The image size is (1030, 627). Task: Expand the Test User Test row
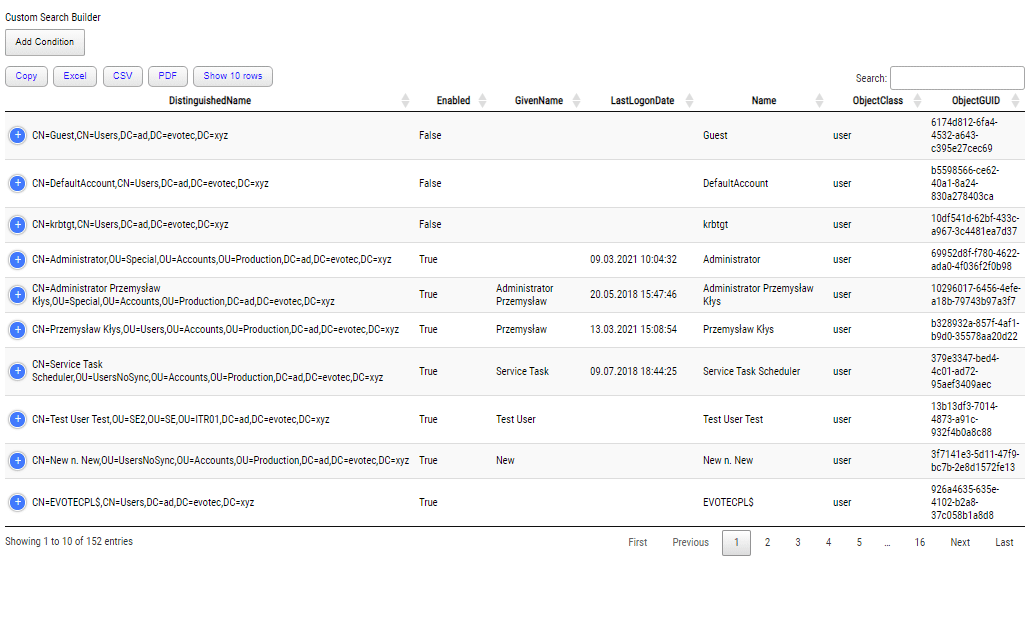point(17,419)
